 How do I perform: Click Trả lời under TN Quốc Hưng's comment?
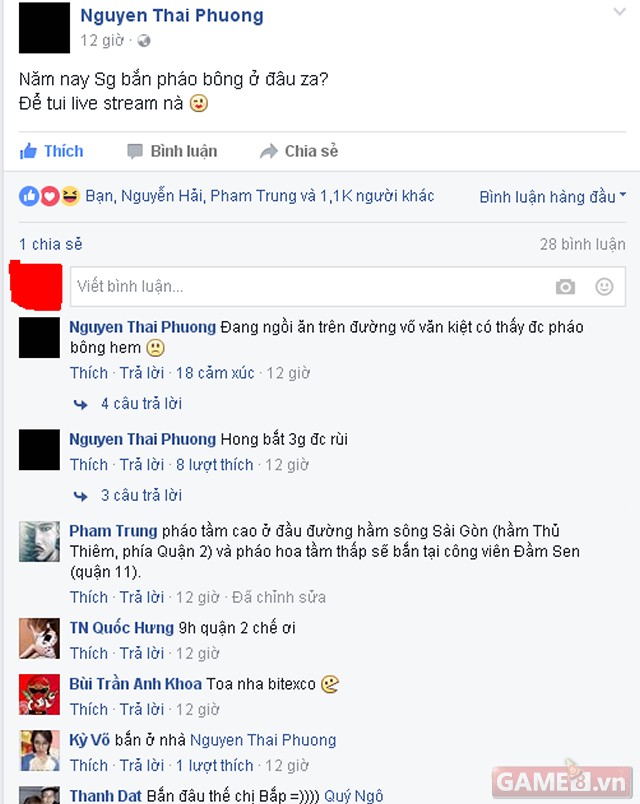click(x=142, y=653)
